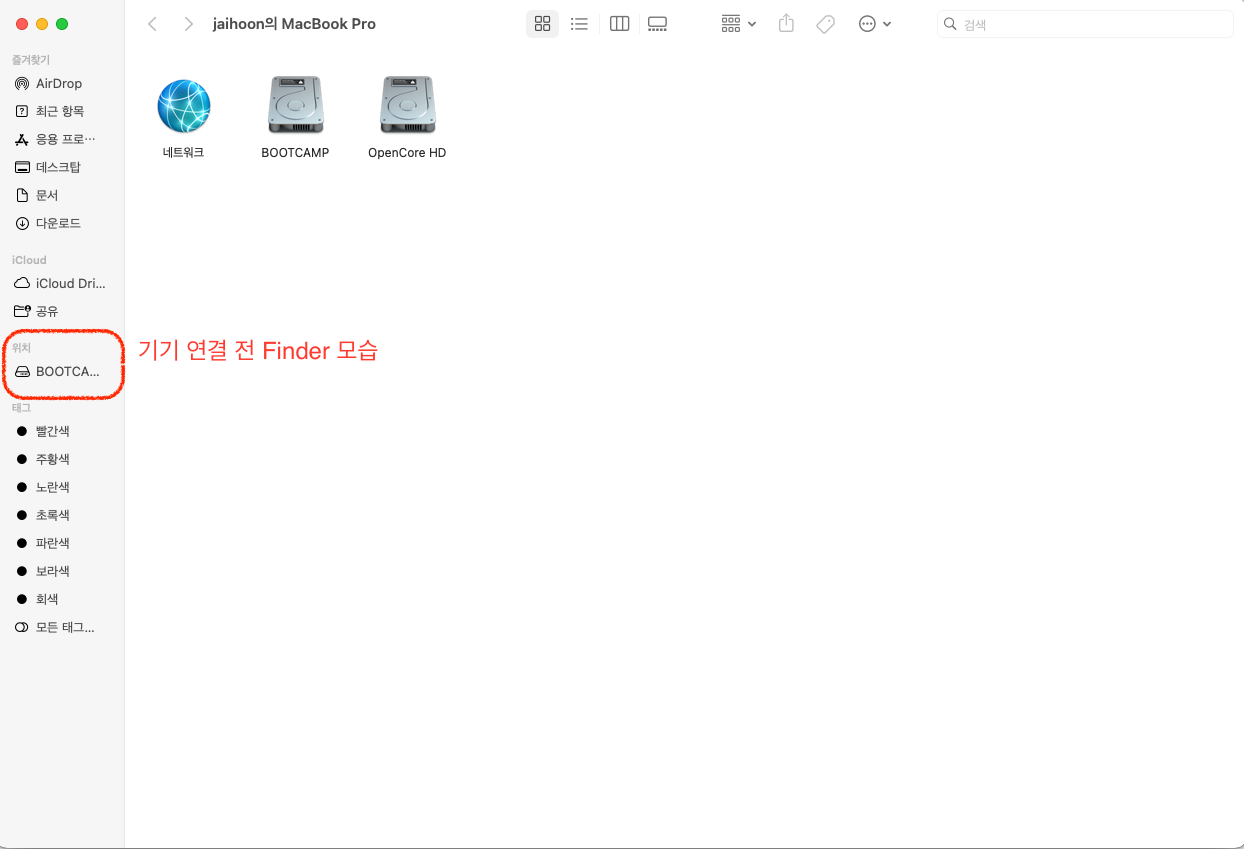Click the 즐겨찾기 section header

[x=31, y=60]
